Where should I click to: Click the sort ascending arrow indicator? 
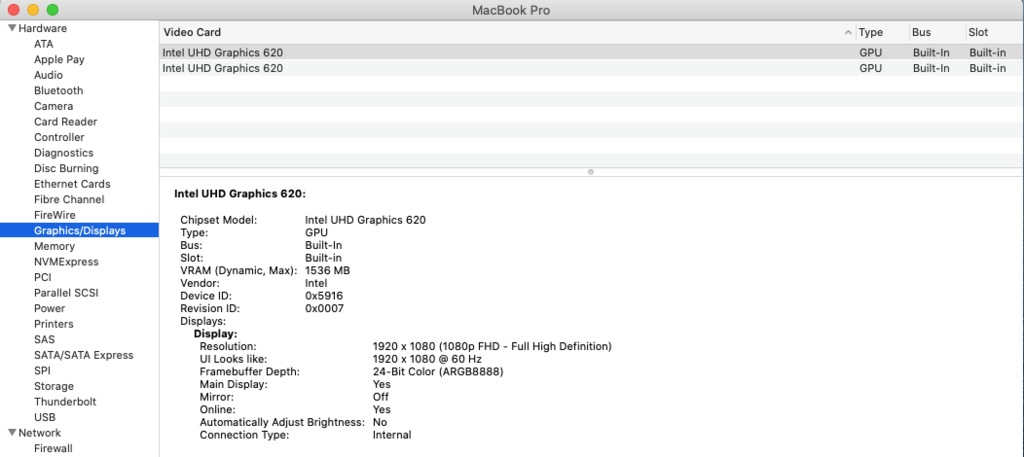848,32
